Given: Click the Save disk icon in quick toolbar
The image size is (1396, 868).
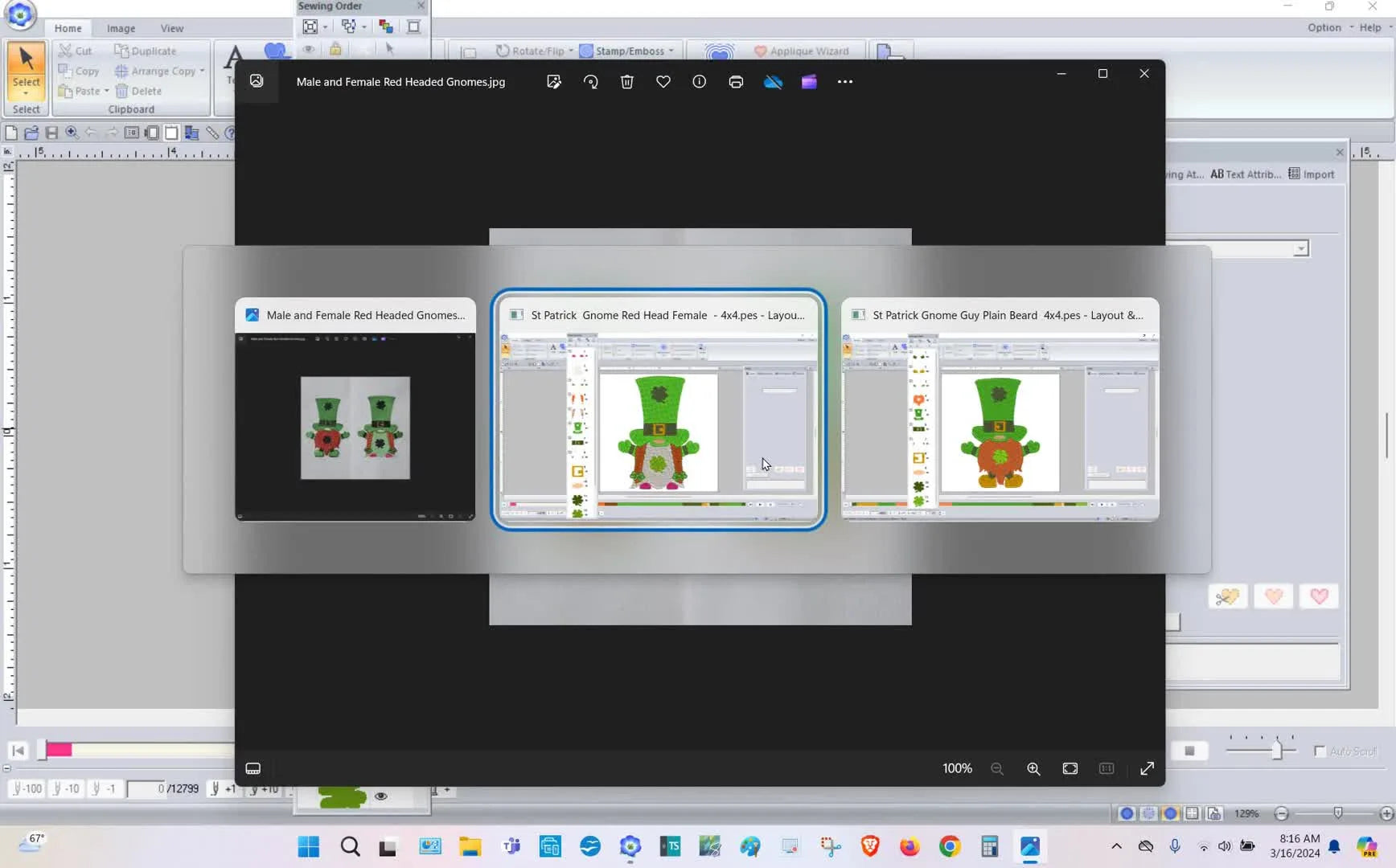Looking at the screenshot, I should [51, 133].
